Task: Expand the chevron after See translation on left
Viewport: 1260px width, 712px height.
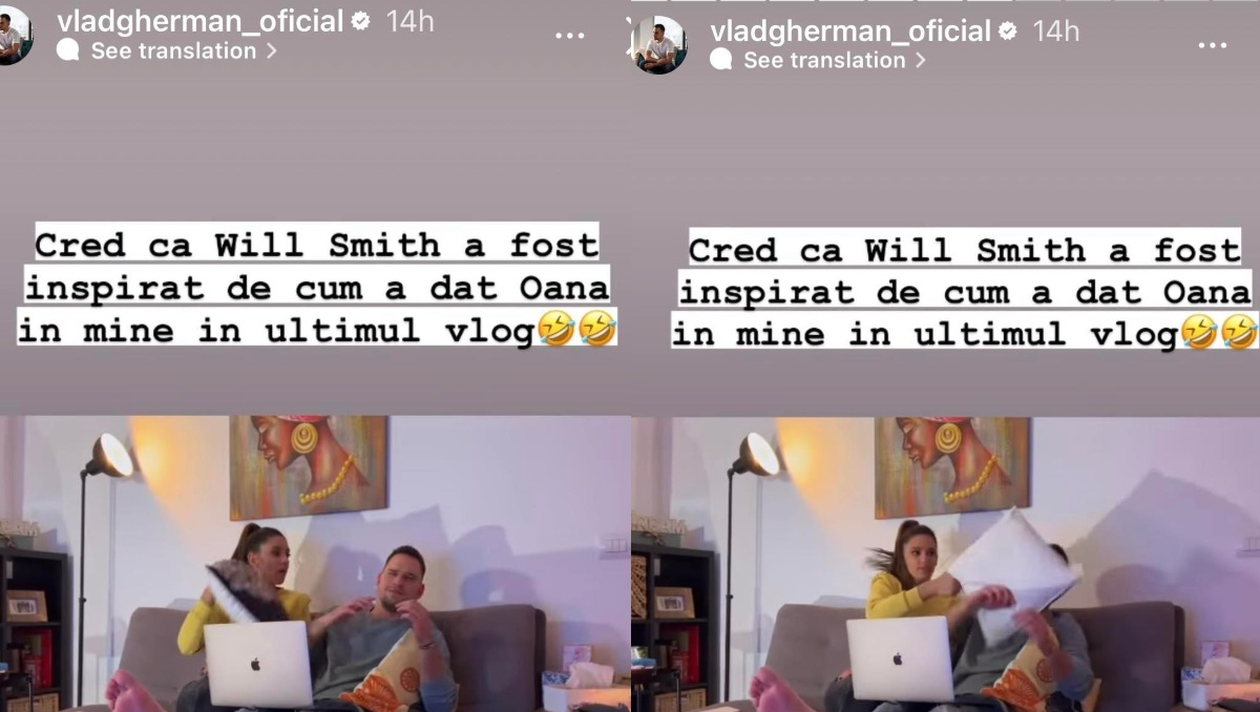Action: click(x=271, y=51)
